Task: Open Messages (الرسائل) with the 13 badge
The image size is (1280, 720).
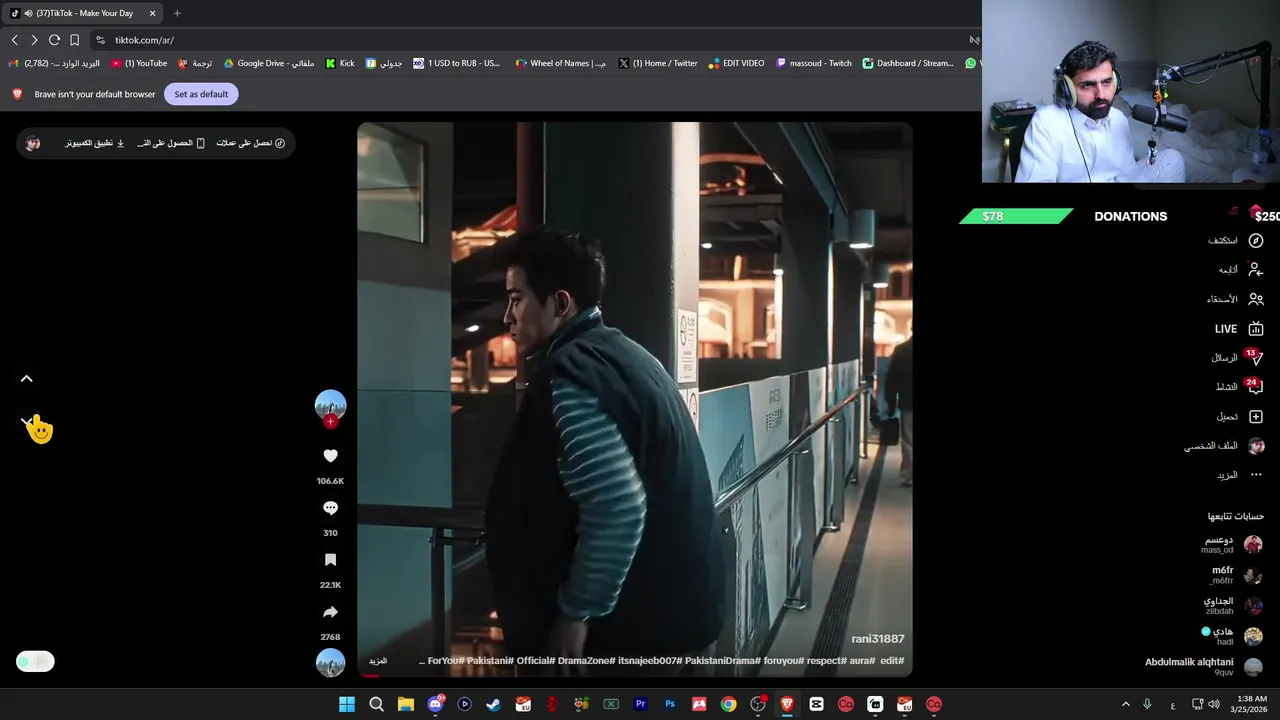Action: tap(1237, 358)
